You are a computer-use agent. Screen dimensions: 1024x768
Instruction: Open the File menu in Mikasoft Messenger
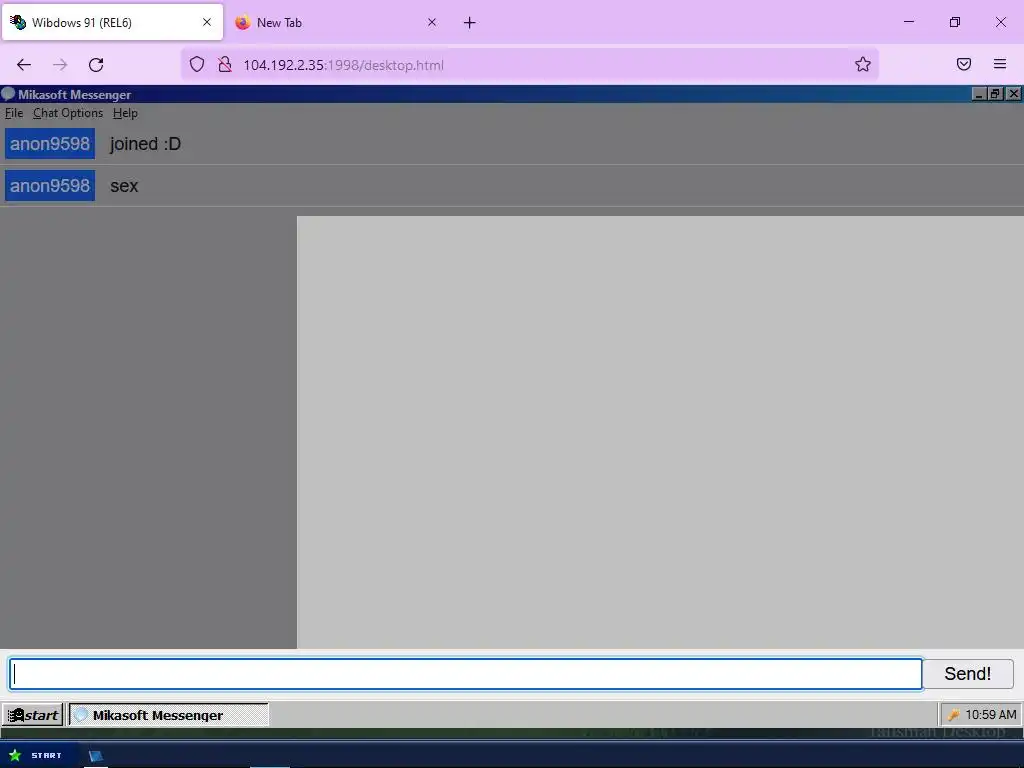click(x=14, y=113)
